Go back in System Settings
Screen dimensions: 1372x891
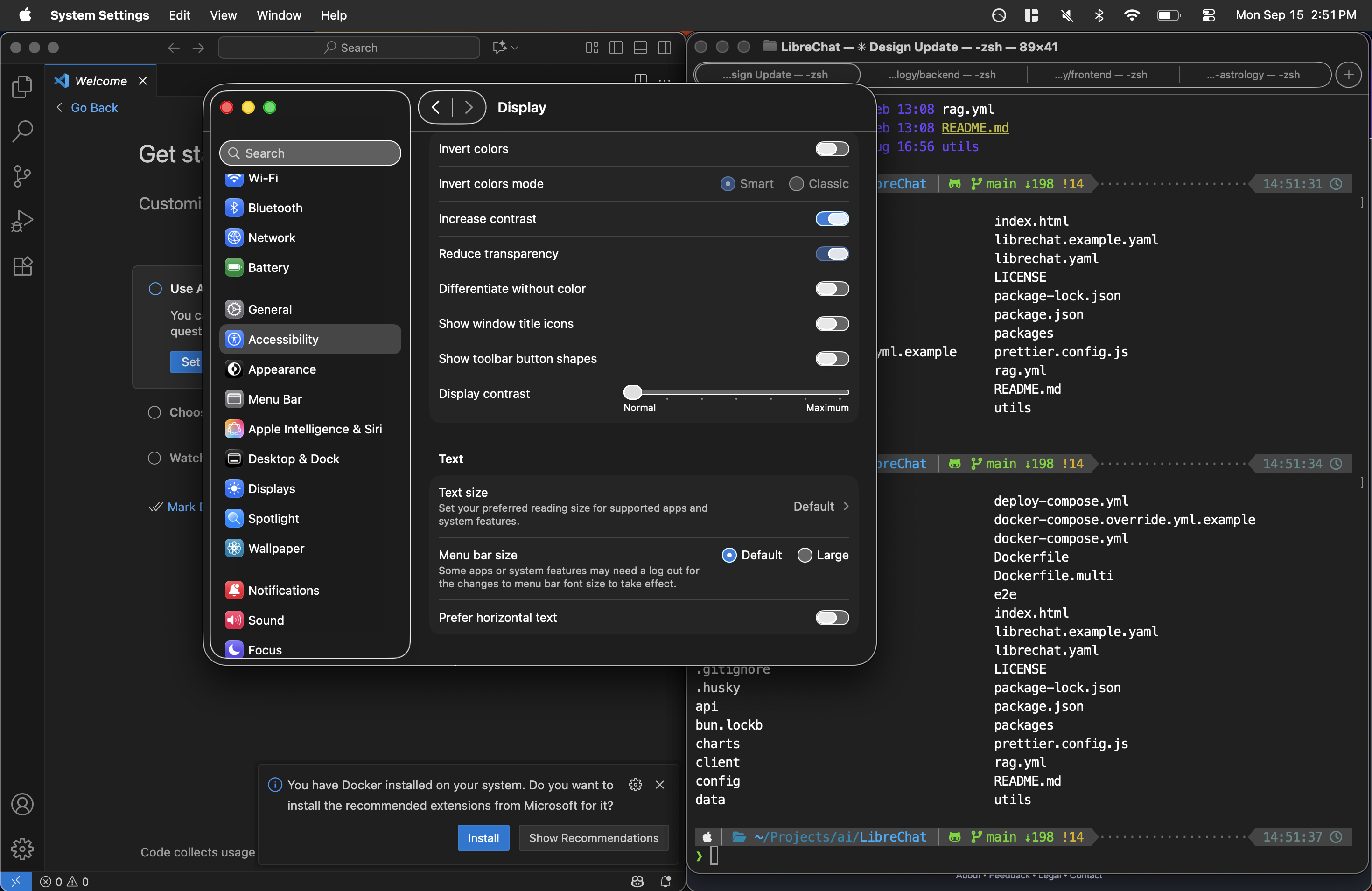(436, 107)
